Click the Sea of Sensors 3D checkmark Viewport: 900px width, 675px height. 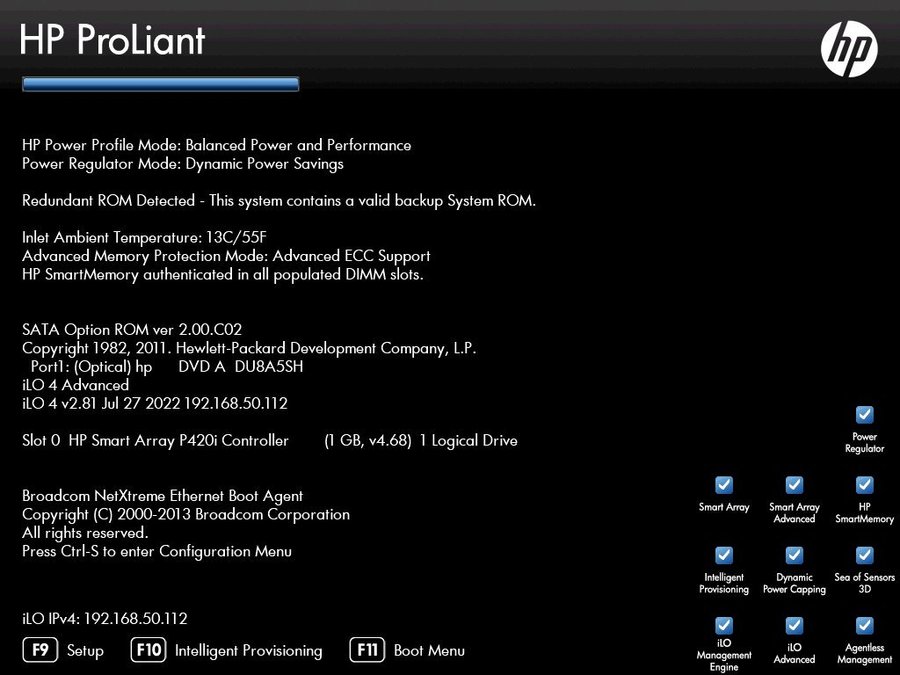pyautogui.click(x=864, y=555)
